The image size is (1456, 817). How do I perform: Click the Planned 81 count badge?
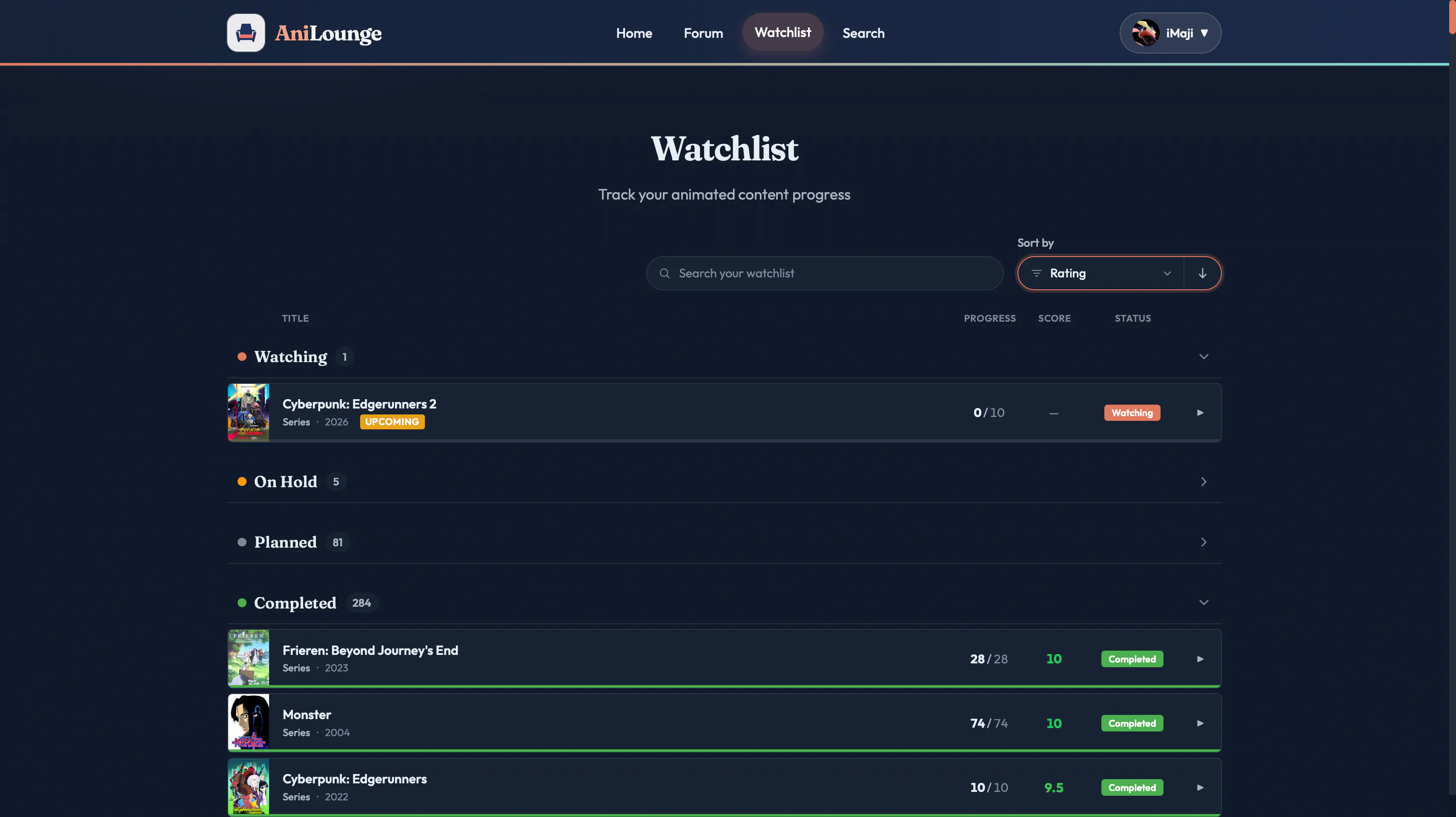click(338, 543)
